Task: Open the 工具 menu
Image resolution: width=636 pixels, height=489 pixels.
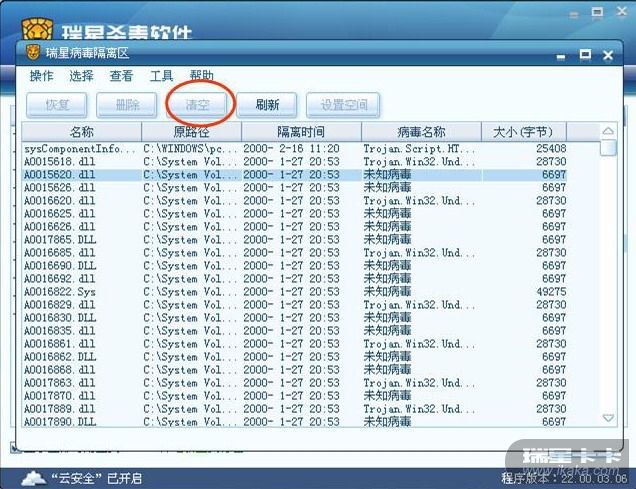Action: [161, 76]
